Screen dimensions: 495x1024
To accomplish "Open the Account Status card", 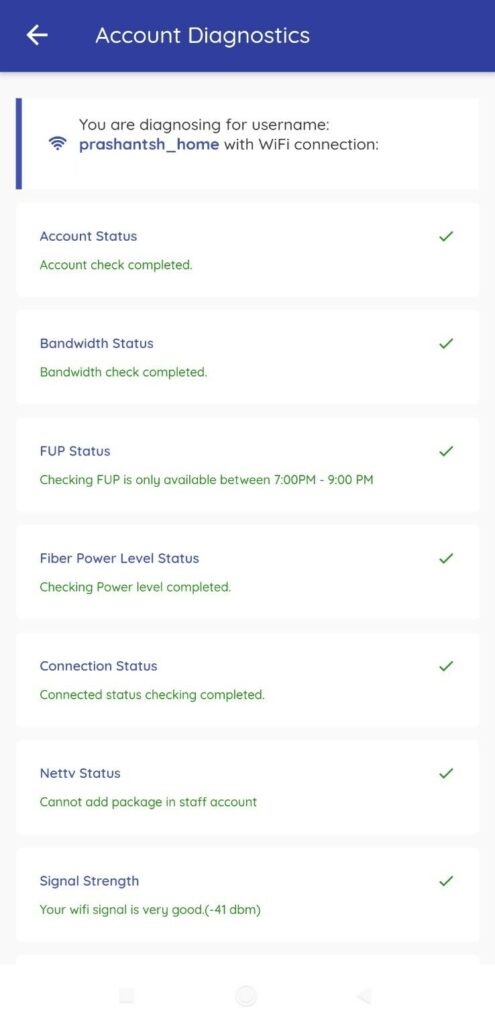I will pos(248,249).
